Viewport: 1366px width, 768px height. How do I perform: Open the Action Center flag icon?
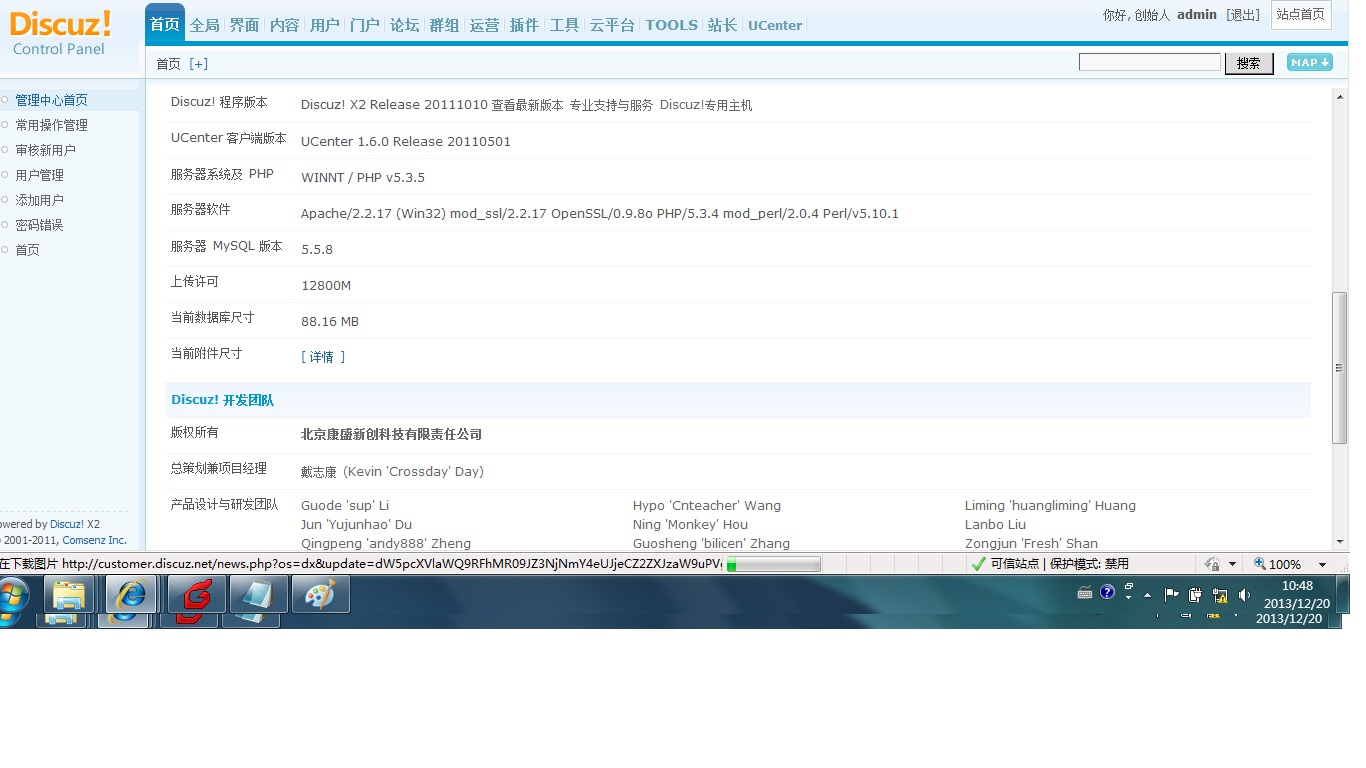pos(1172,594)
